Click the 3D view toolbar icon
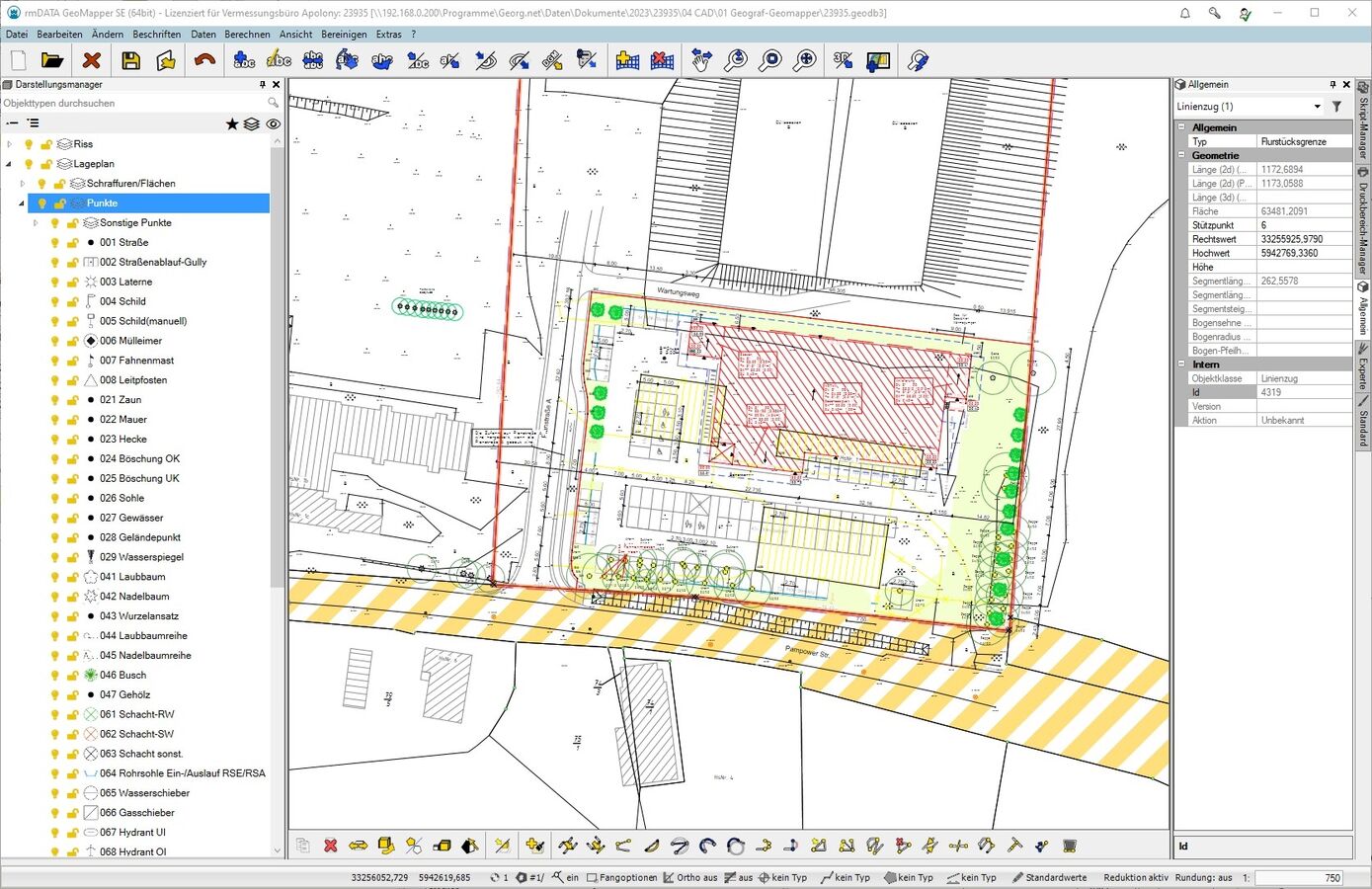This screenshot has width=1372, height=889. pos(842,61)
